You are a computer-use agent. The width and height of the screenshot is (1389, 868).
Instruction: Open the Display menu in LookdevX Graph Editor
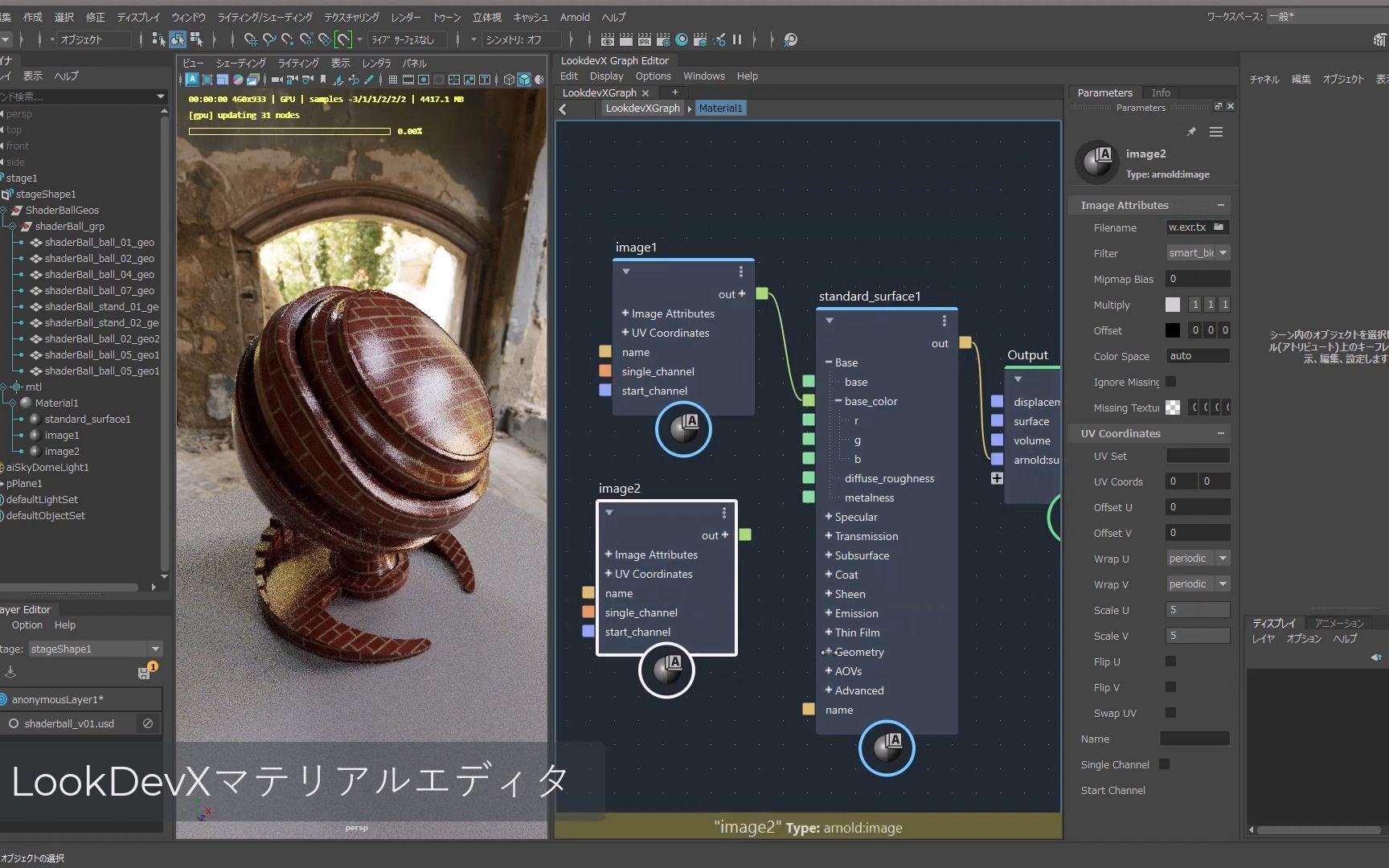coord(606,76)
